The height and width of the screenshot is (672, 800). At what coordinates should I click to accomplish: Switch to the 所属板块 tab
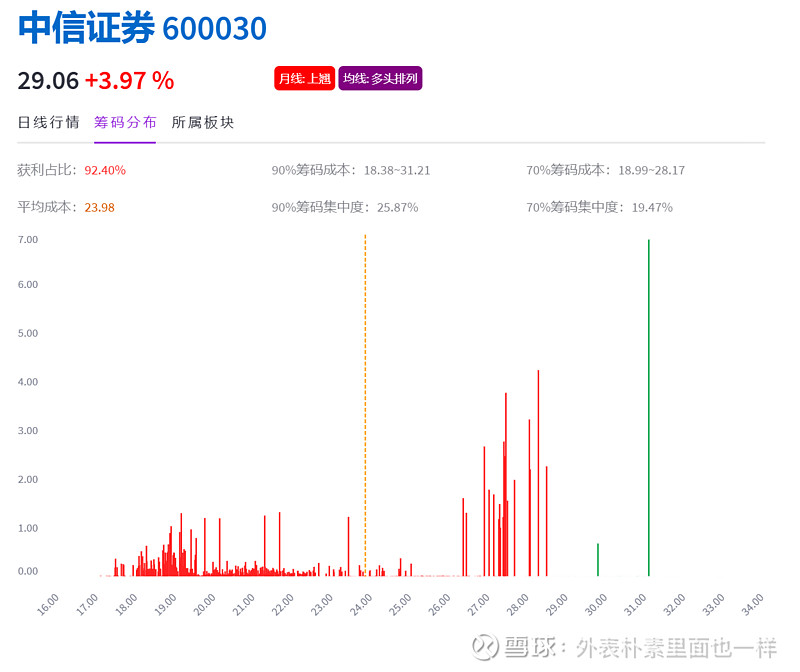point(203,122)
